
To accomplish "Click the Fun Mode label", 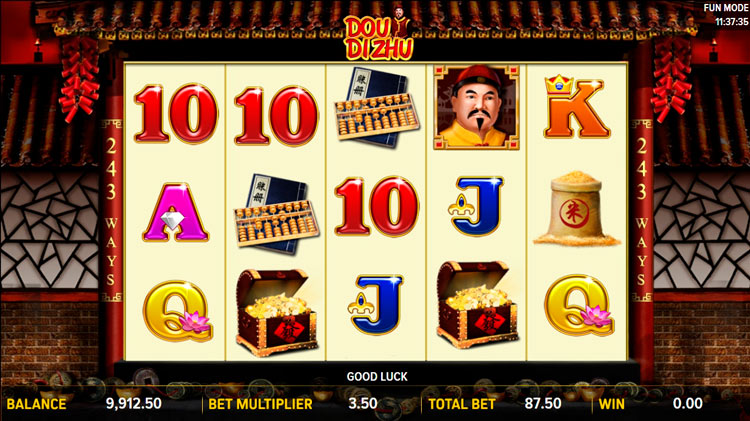I will (726, 8).
